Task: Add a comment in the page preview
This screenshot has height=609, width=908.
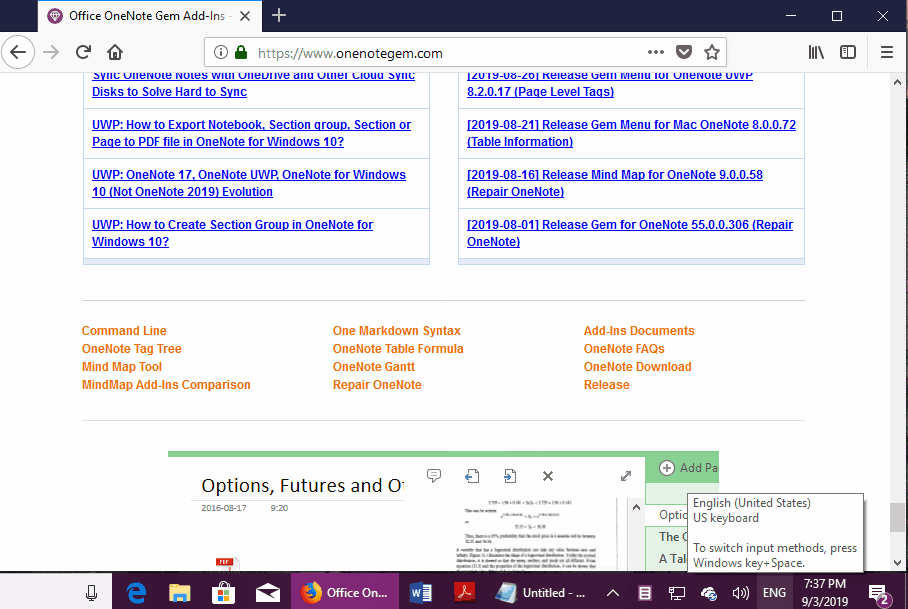Action: click(x=434, y=476)
